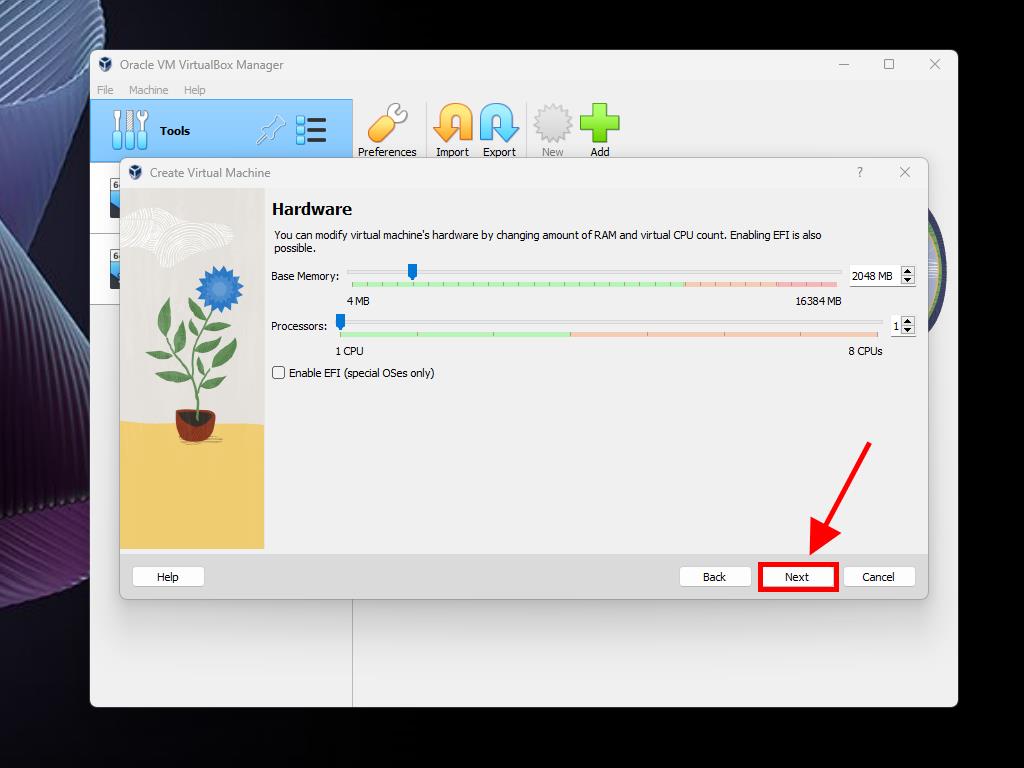Cancel the Create Virtual Machine wizard
The height and width of the screenshot is (768, 1024).
click(x=878, y=577)
